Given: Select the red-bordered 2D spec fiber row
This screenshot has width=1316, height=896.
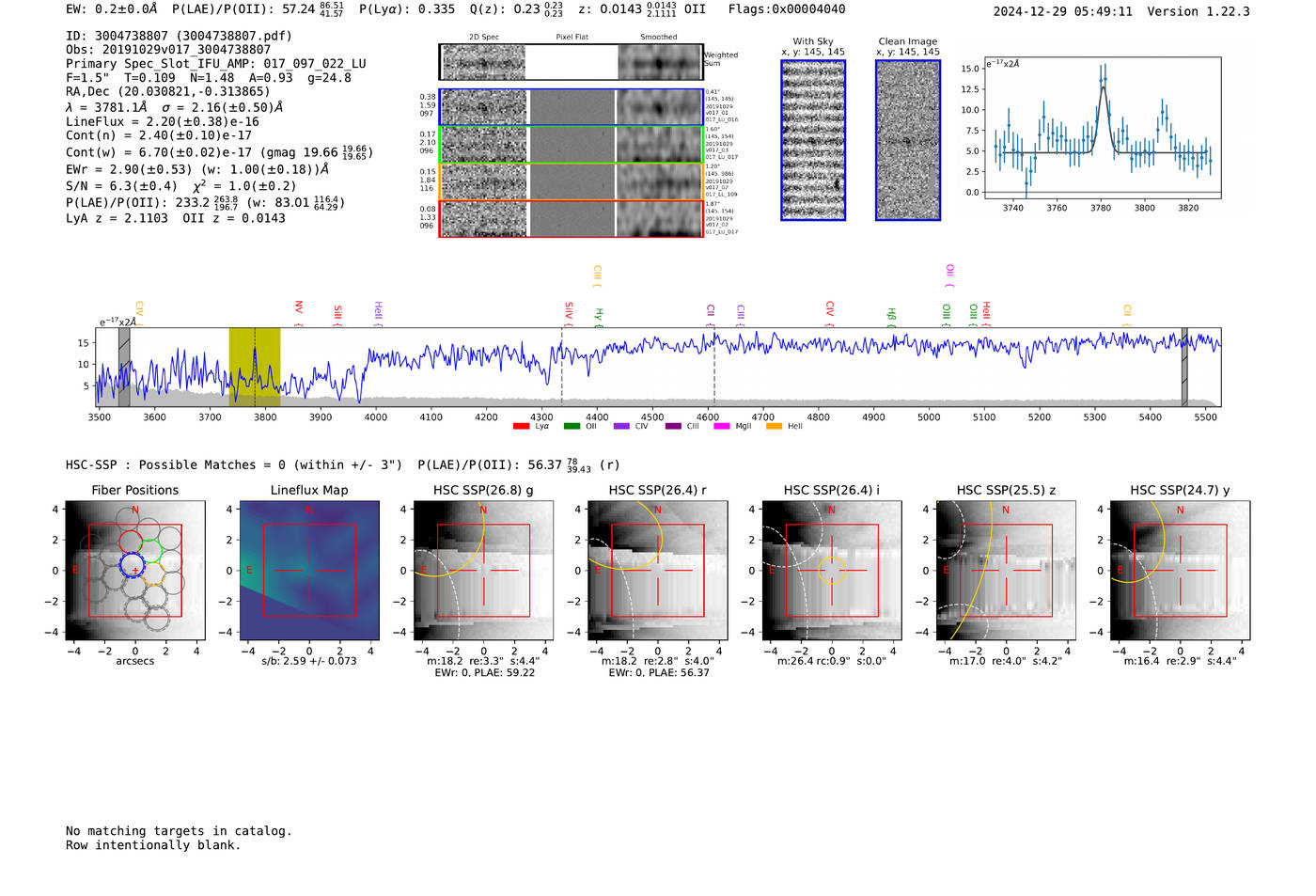Looking at the screenshot, I should [571, 218].
